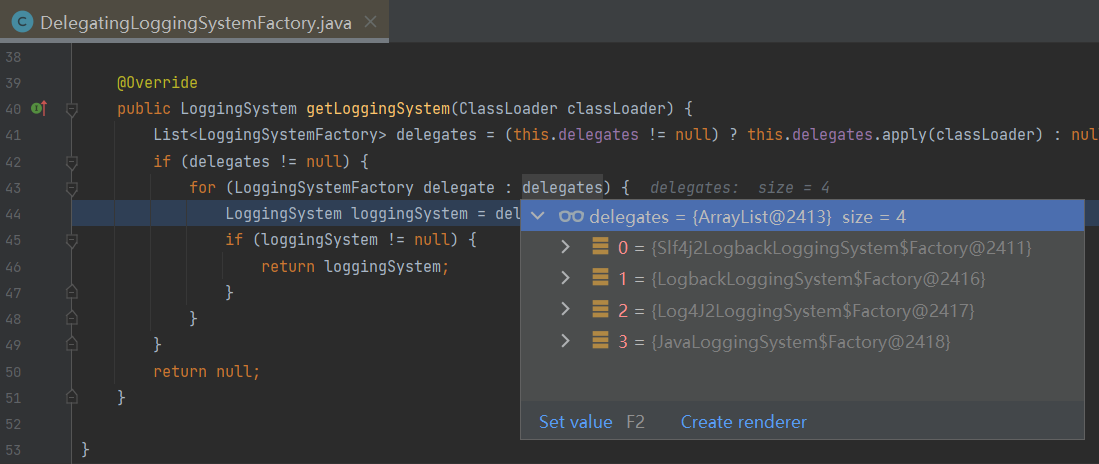Click line number 53 in the gutter

coord(13,449)
